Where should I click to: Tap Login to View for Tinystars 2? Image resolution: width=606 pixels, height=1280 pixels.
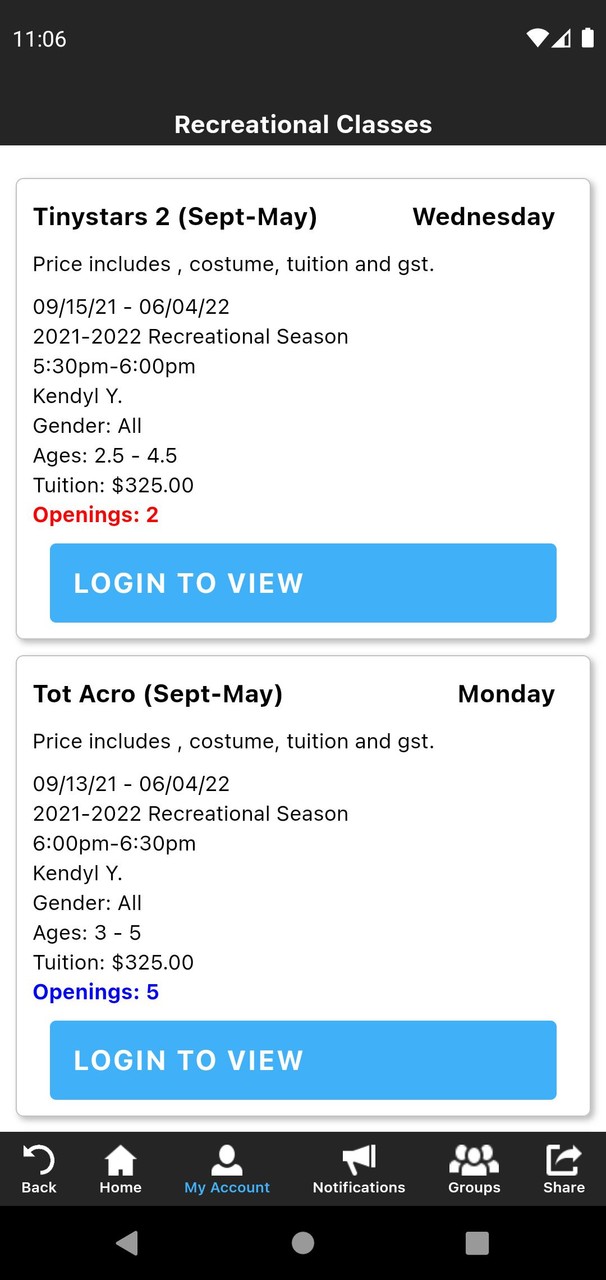(x=303, y=583)
